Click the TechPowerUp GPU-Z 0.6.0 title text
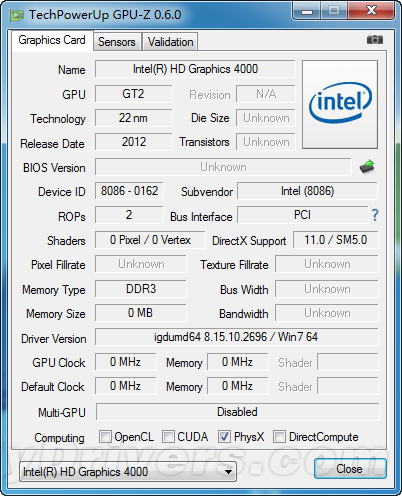 105,15
